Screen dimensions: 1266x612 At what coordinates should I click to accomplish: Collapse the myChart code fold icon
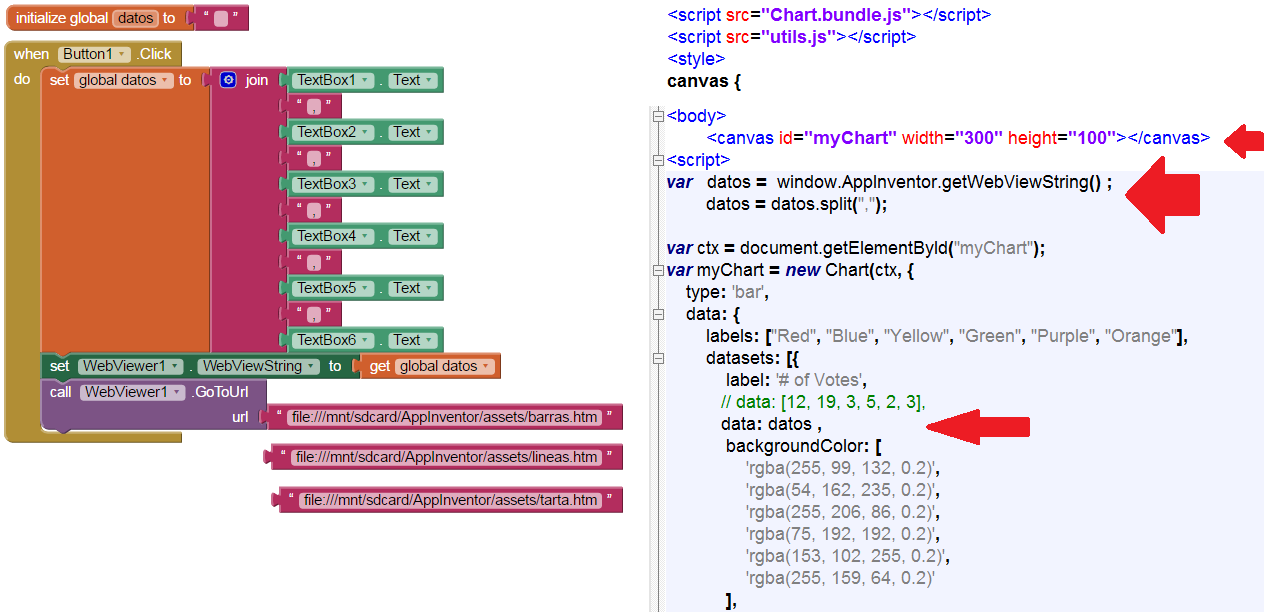(657, 269)
